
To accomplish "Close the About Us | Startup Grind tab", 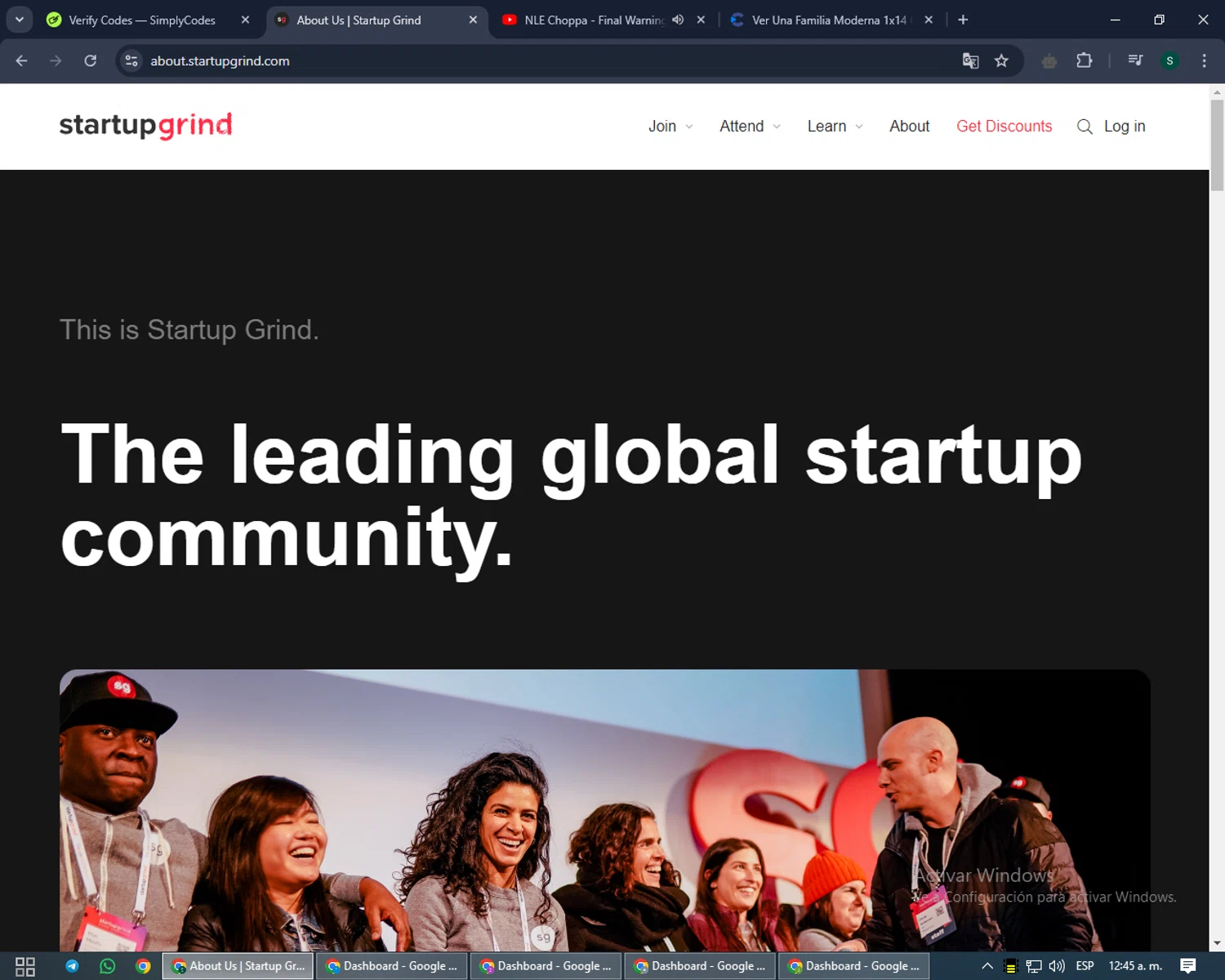I will 473,20.
